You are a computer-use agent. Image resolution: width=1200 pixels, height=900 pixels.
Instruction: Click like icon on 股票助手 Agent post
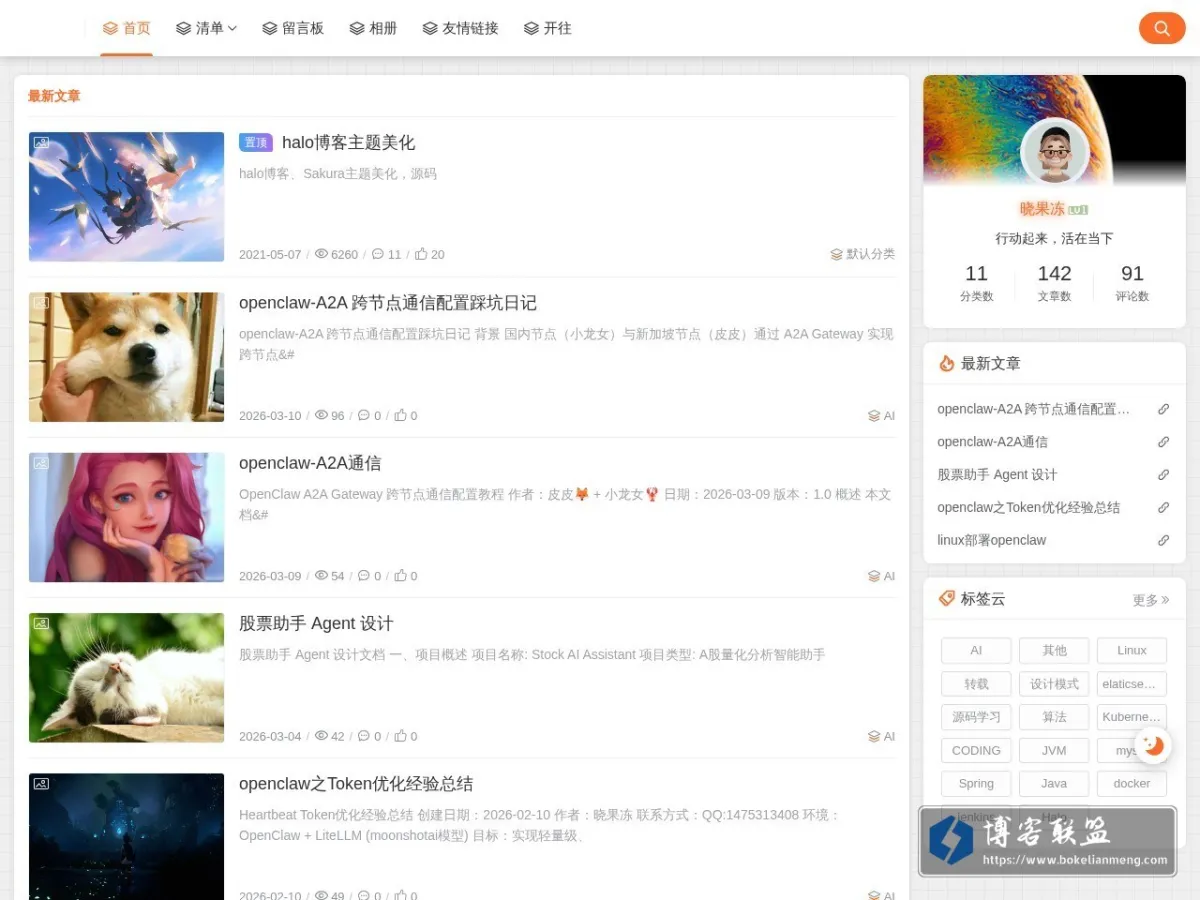400,735
